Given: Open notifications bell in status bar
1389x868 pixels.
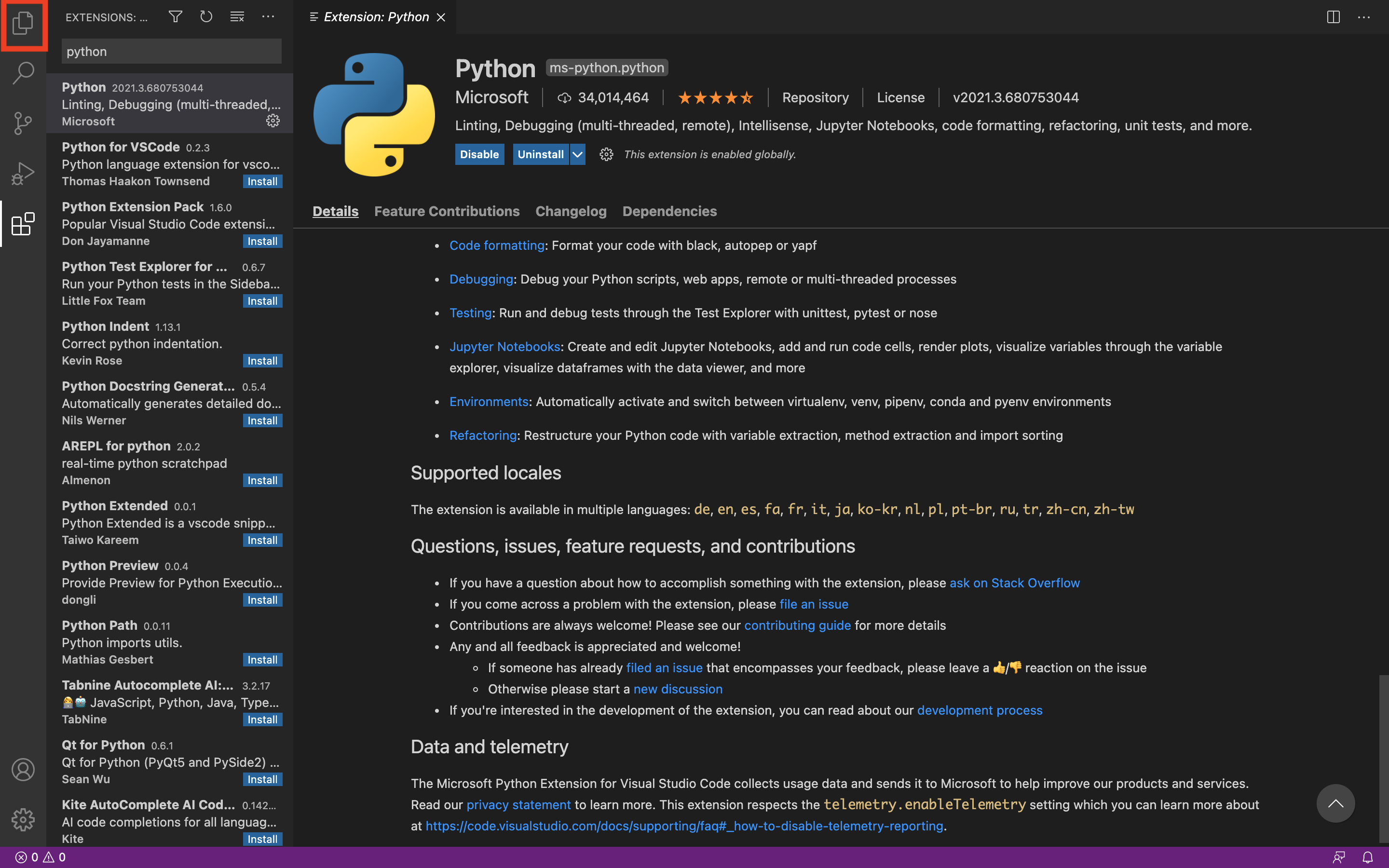Looking at the screenshot, I should click(1368, 857).
